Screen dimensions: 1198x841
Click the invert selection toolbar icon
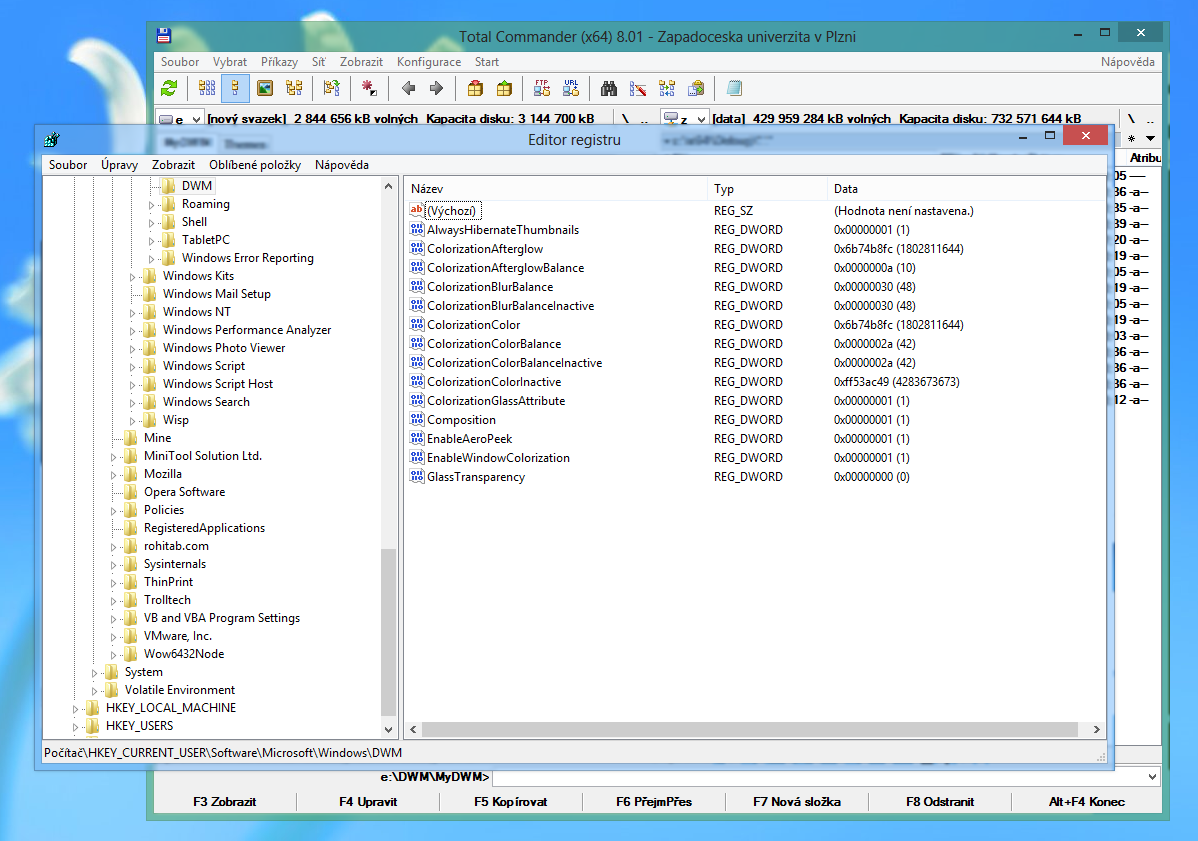pyautogui.click(x=332, y=89)
